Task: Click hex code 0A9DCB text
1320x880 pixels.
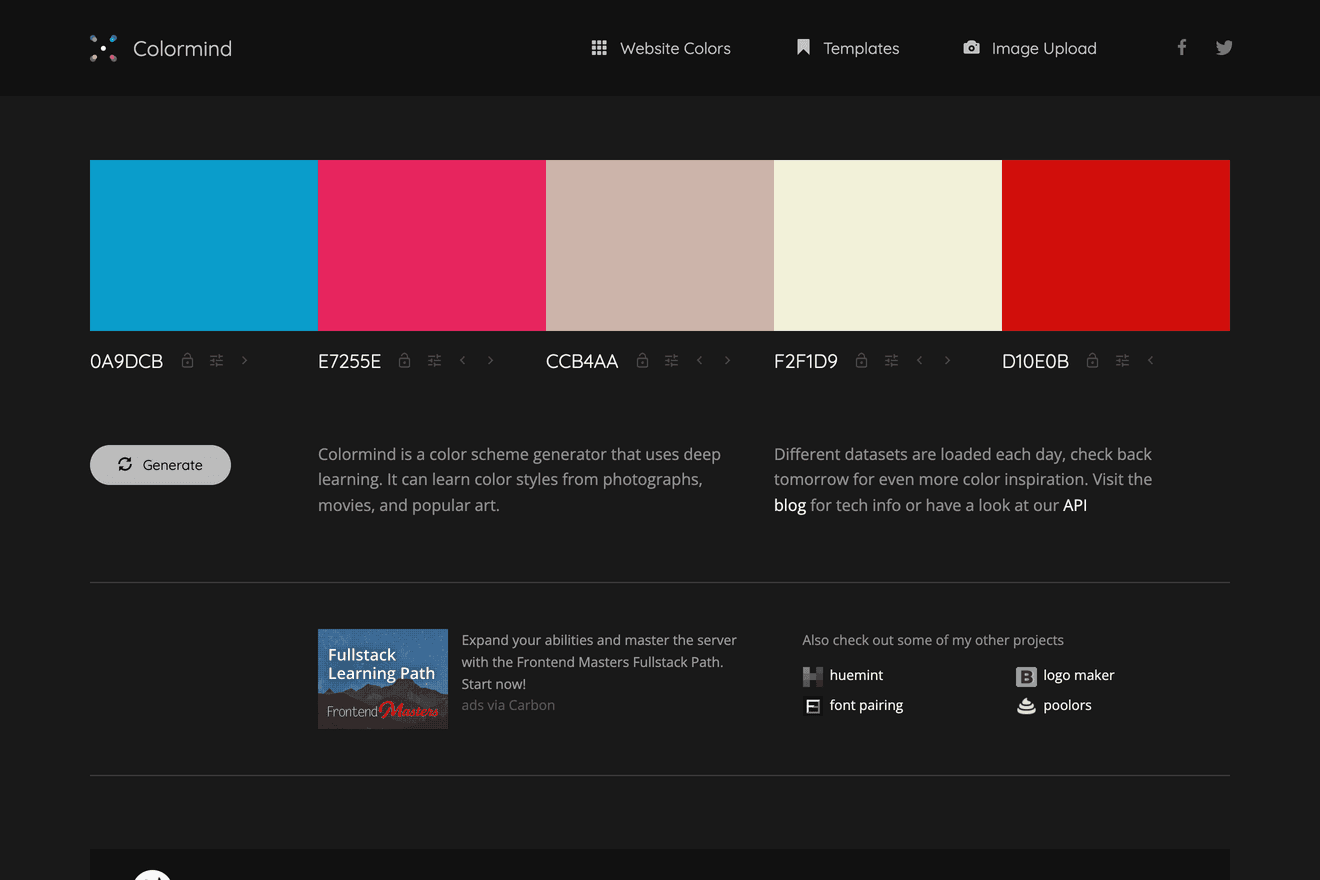Action: [x=126, y=361]
